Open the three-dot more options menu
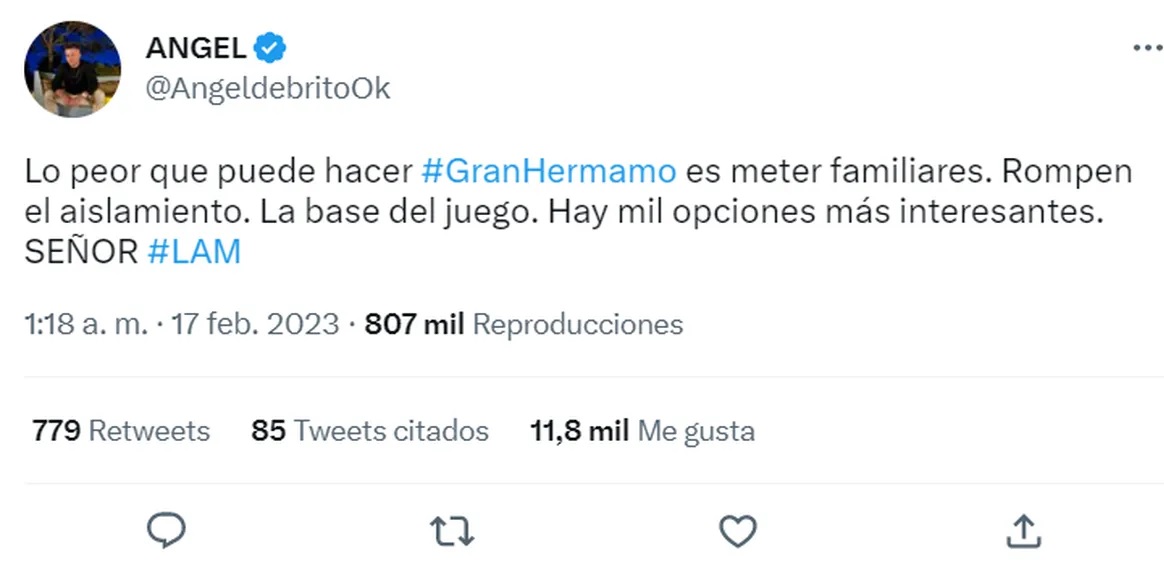The height and width of the screenshot is (577, 1164). coord(1147,48)
